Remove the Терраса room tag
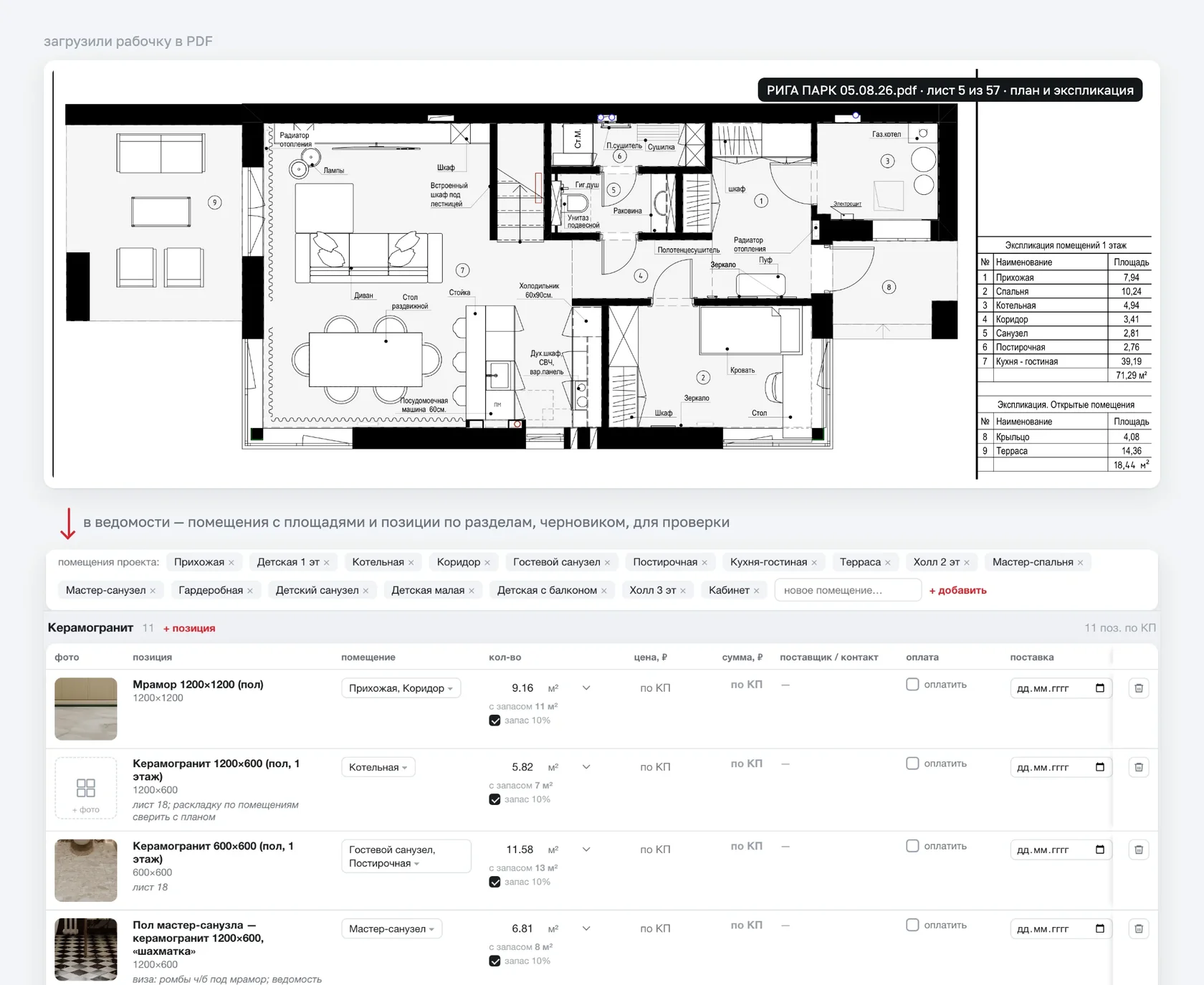 pos(888,563)
